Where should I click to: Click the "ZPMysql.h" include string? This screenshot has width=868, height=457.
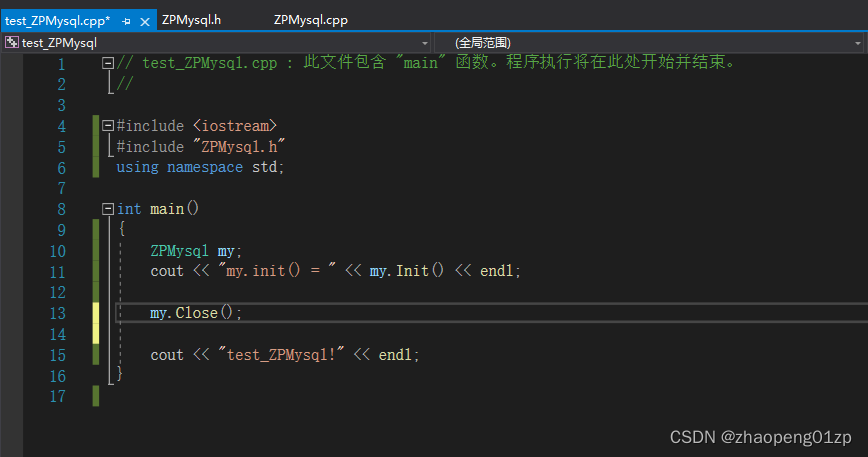click(x=239, y=147)
